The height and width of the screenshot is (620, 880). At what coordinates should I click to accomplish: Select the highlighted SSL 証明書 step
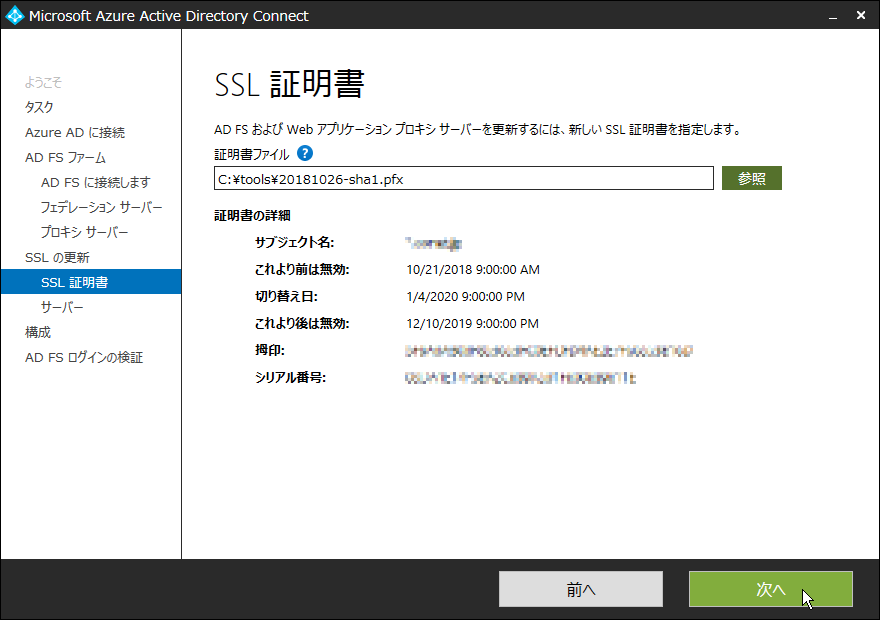91,282
